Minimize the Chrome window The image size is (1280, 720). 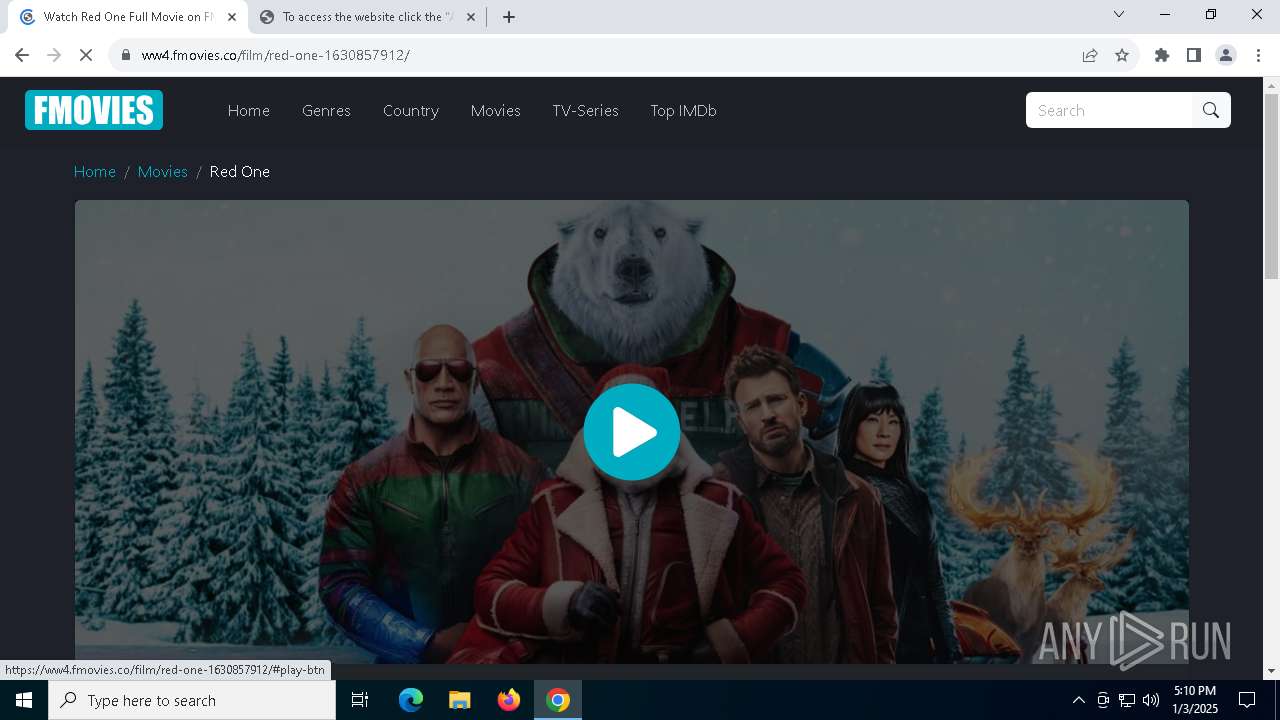coord(1165,14)
